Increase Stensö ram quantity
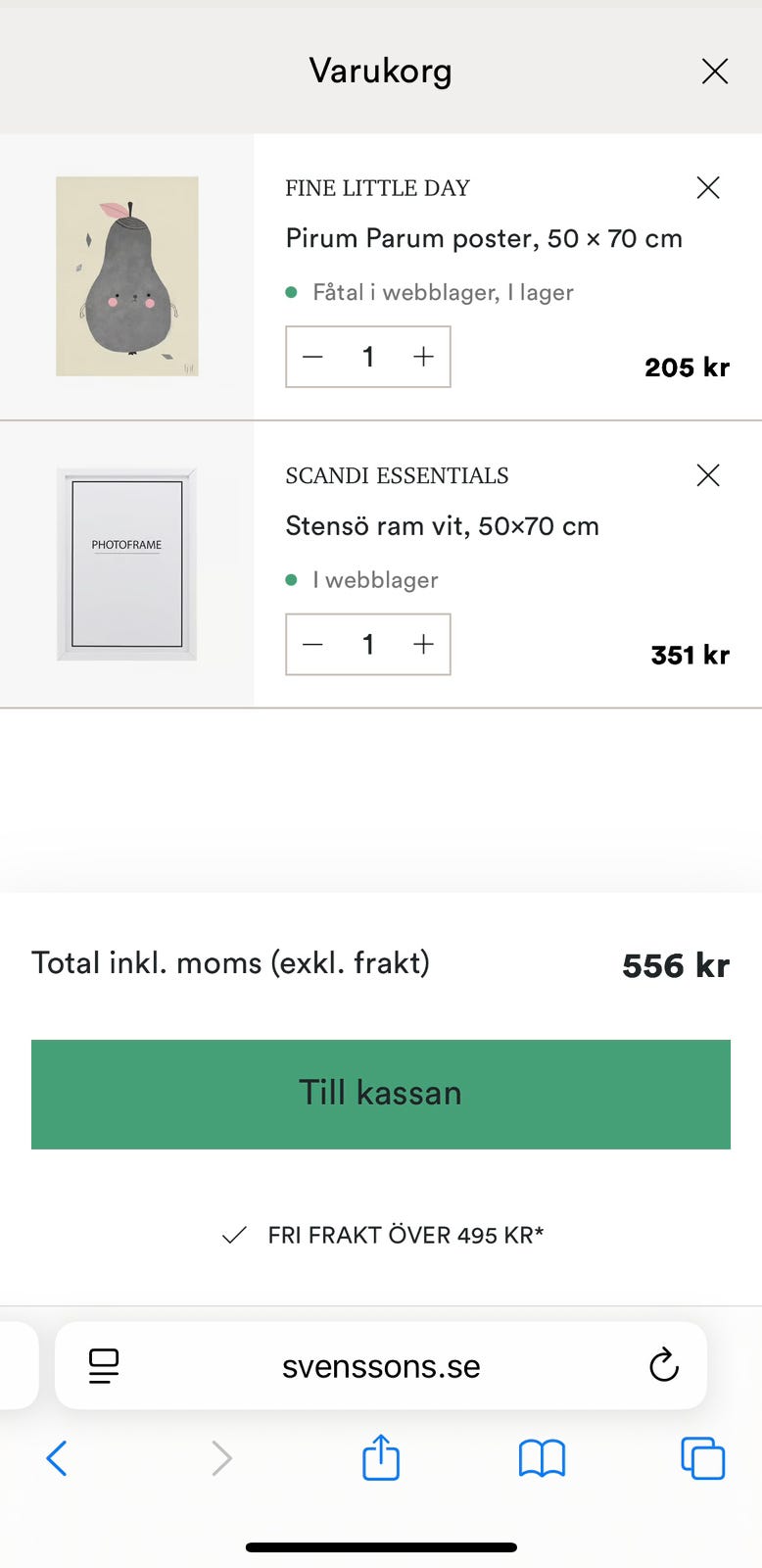This screenshot has height=1568, width=762. pos(423,644)
